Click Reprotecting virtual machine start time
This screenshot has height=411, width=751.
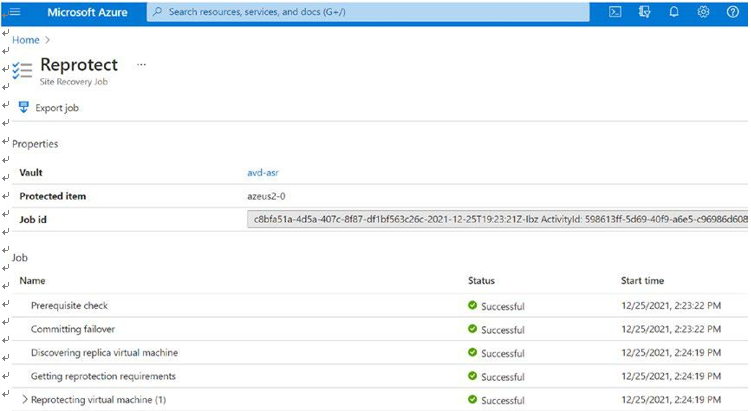coord(671,400)
